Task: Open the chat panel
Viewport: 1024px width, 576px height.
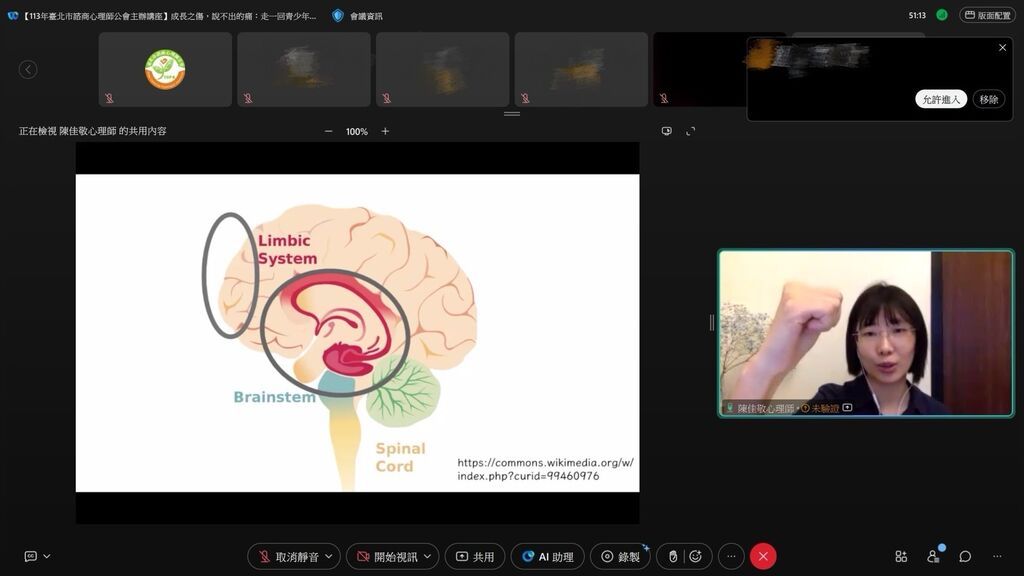Action: [965, 556]
